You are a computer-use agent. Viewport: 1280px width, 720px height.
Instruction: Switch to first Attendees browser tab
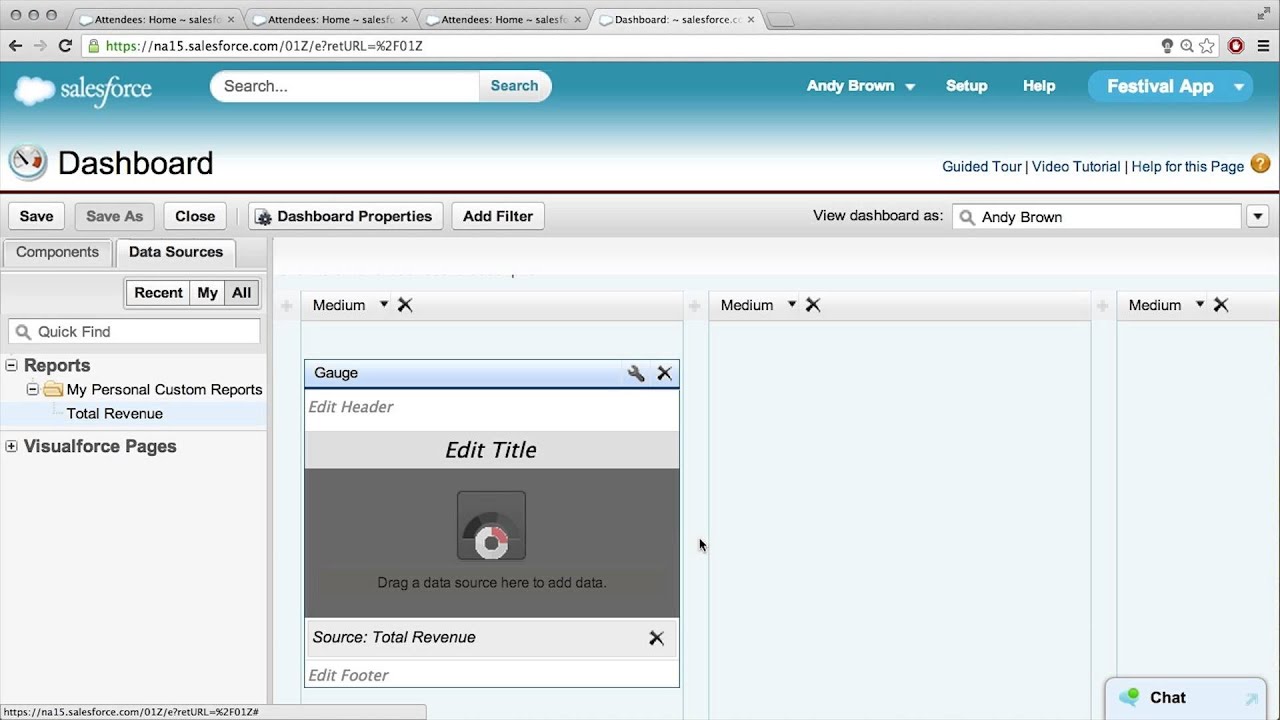pyautogui.click(x=156, y=19)
